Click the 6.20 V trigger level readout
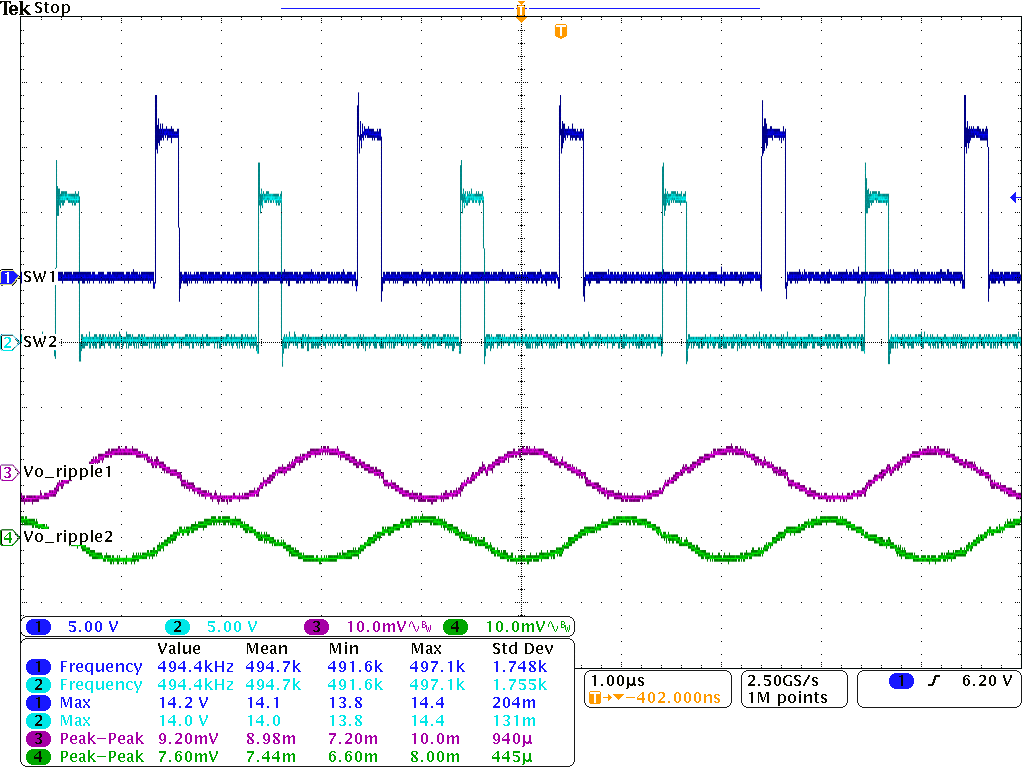1024x768 pixels. click(x=985, y=680)
